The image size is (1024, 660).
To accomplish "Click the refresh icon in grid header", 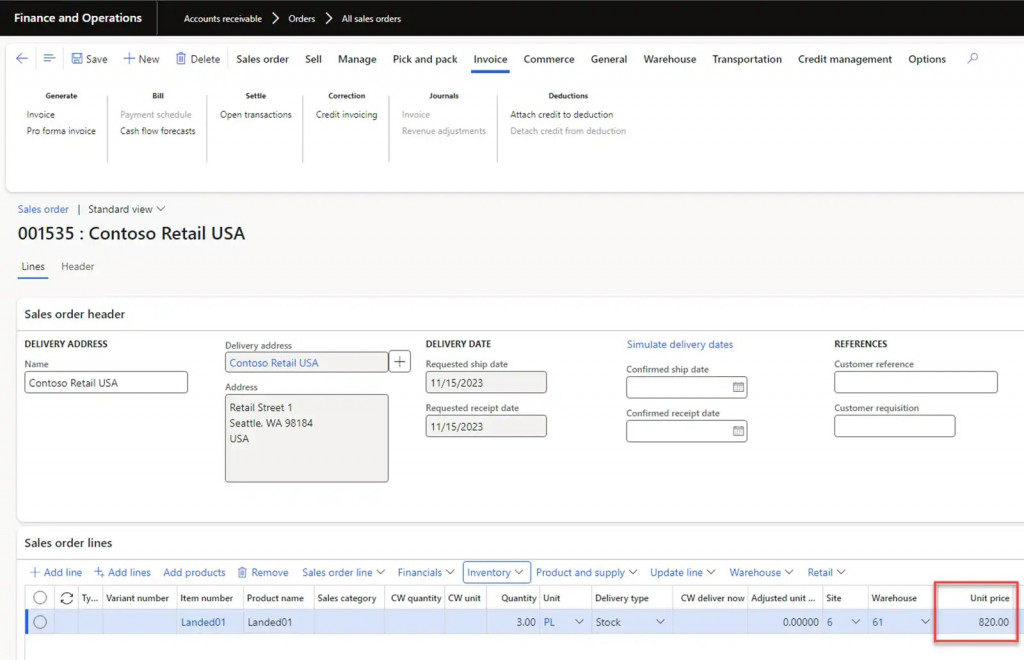I will (67, 598).
